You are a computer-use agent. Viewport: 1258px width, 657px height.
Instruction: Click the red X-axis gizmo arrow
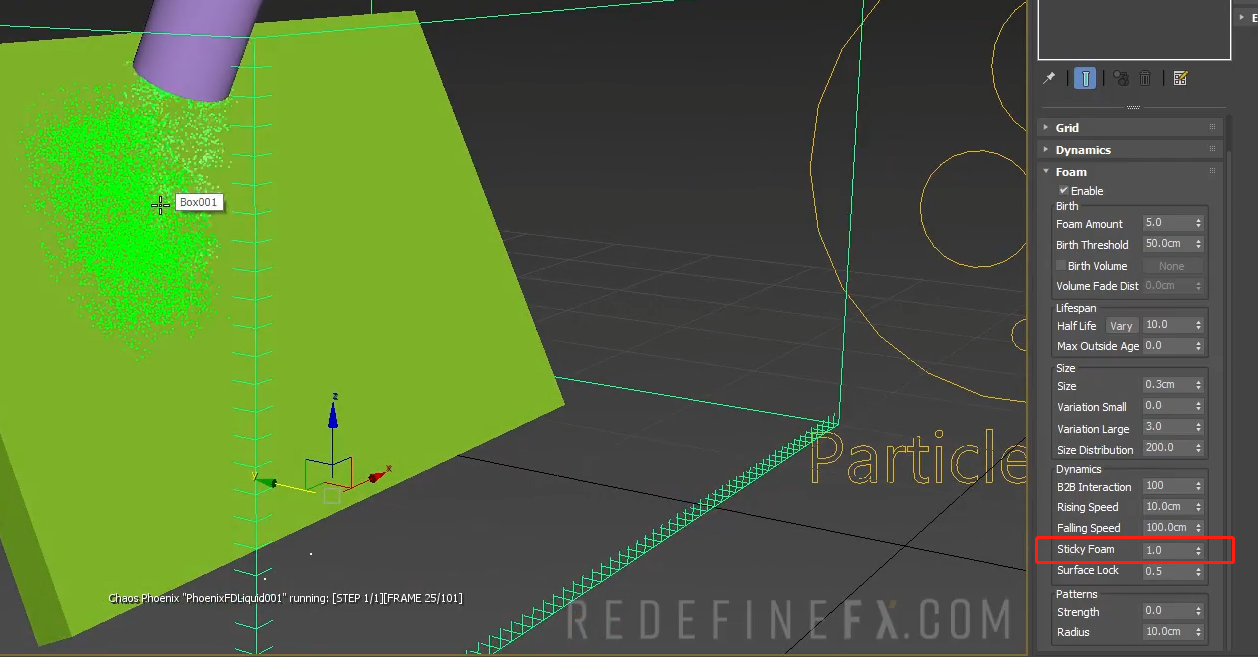pyautogui.click(x=379, y=476)
